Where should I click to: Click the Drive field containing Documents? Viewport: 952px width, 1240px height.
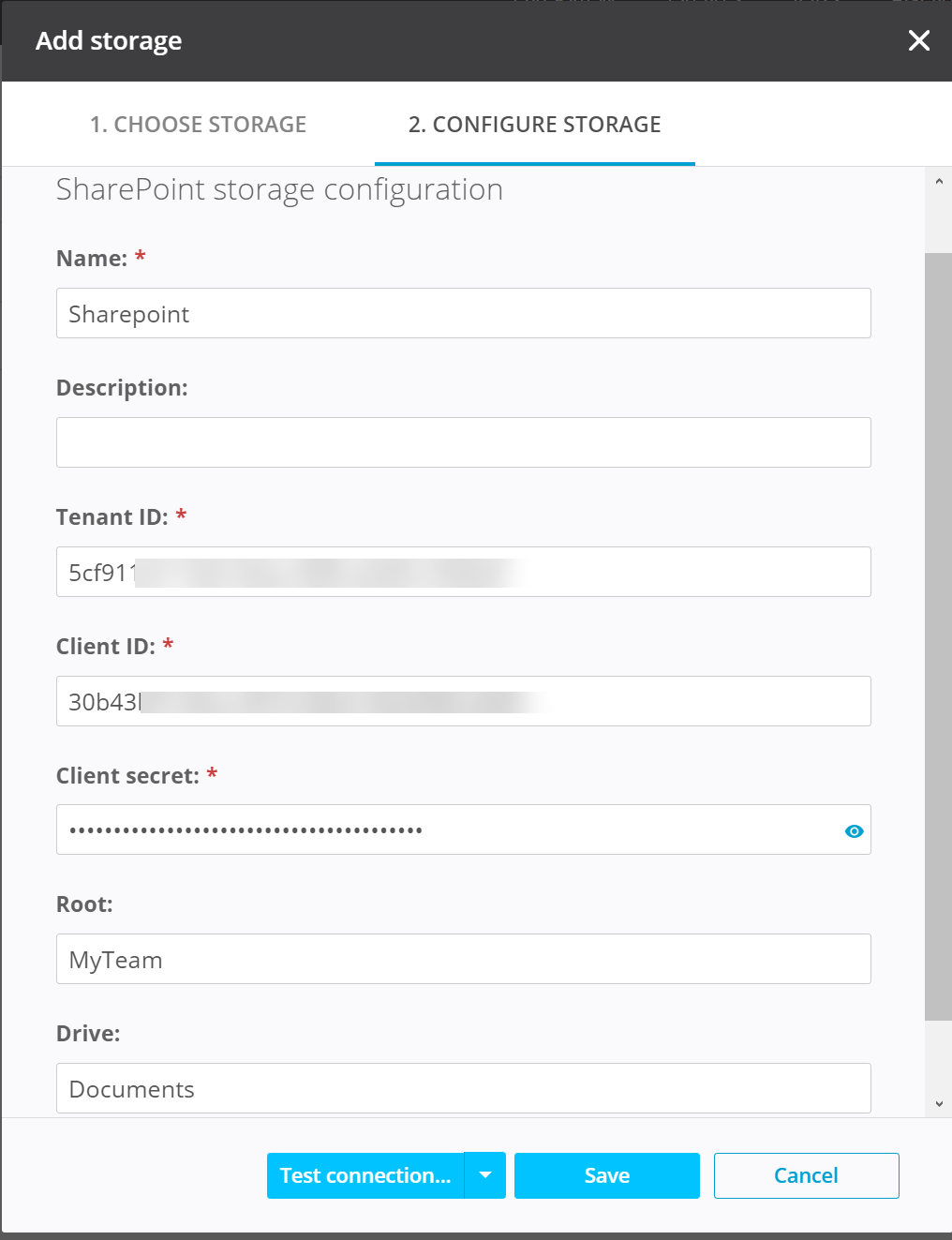[x=463, y=1088]
